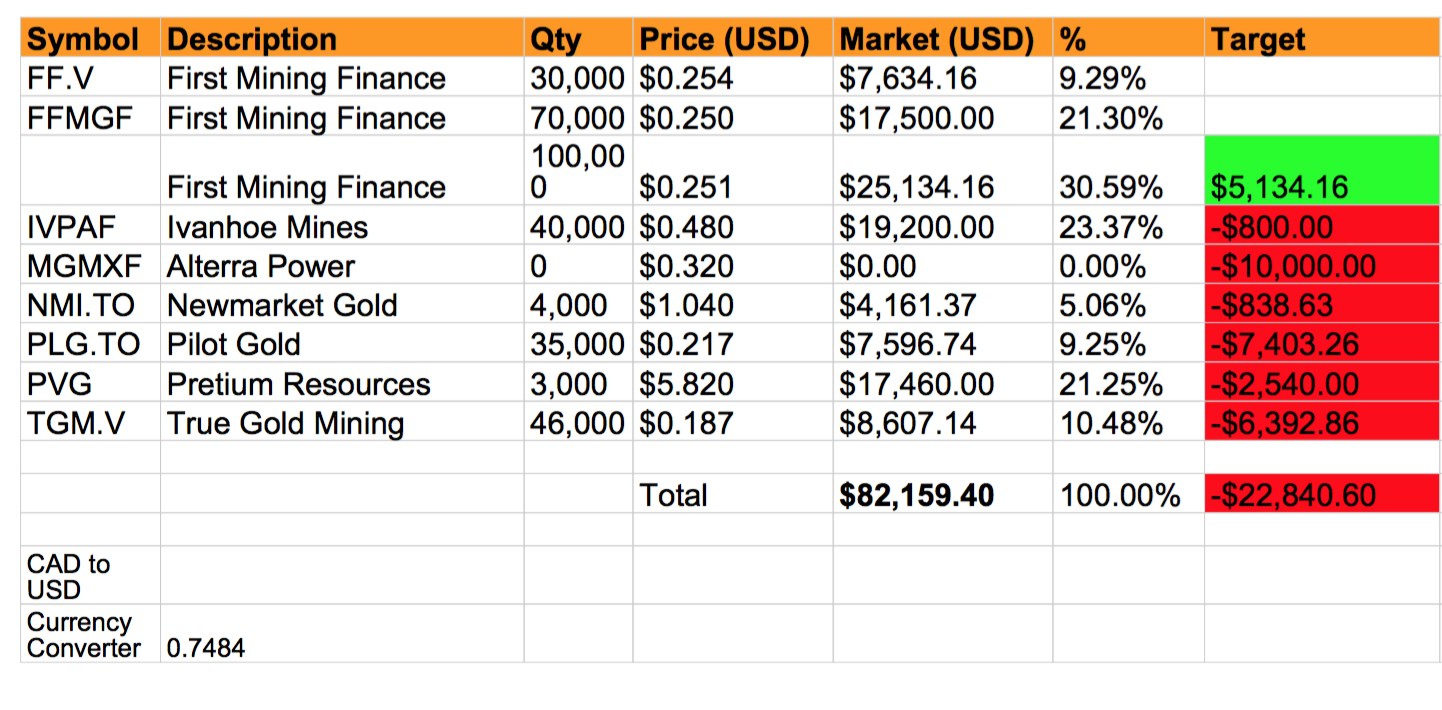
Task: Select the Description header cell
Action: pos(252,40)
